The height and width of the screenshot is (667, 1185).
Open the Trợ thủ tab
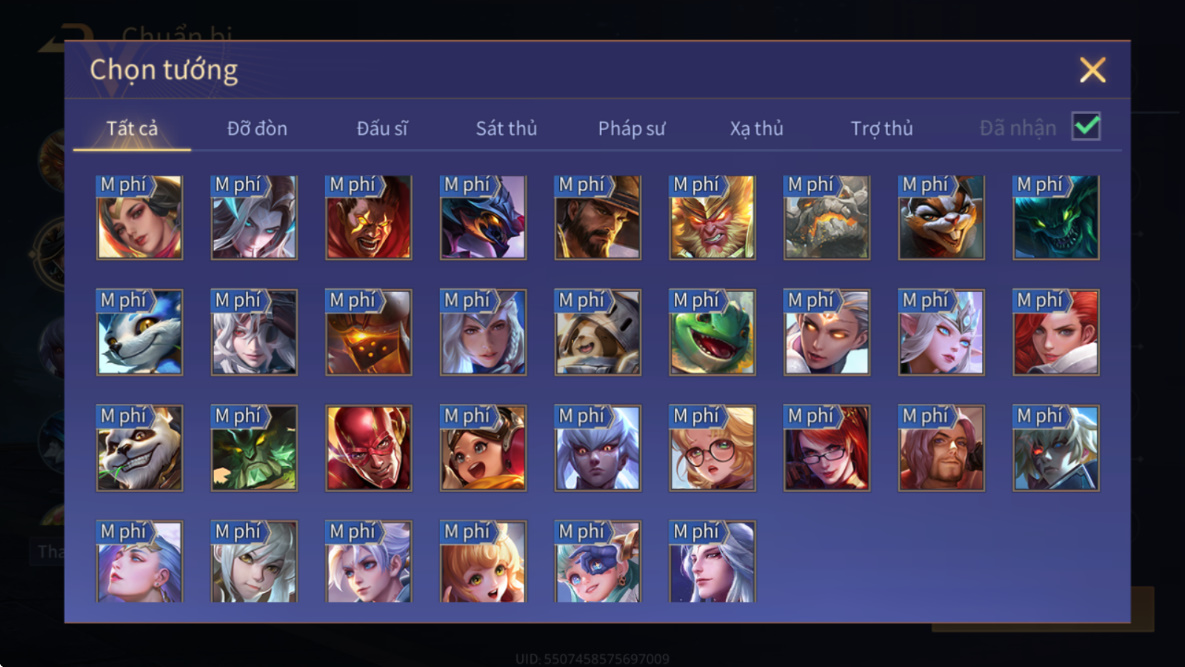pyautogui.click(x=882, y=128)
